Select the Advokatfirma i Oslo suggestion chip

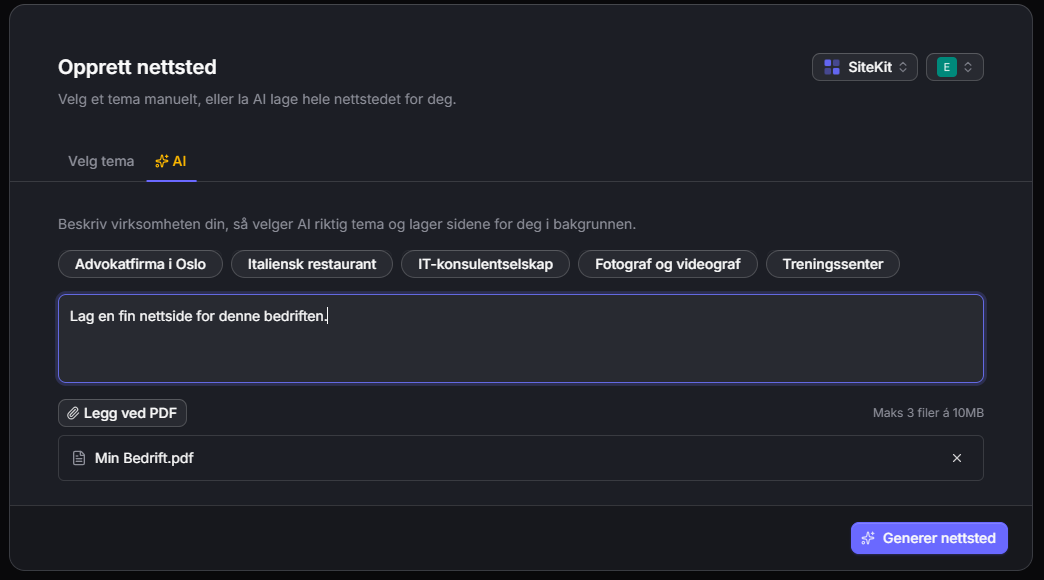[x=140, y=264]
